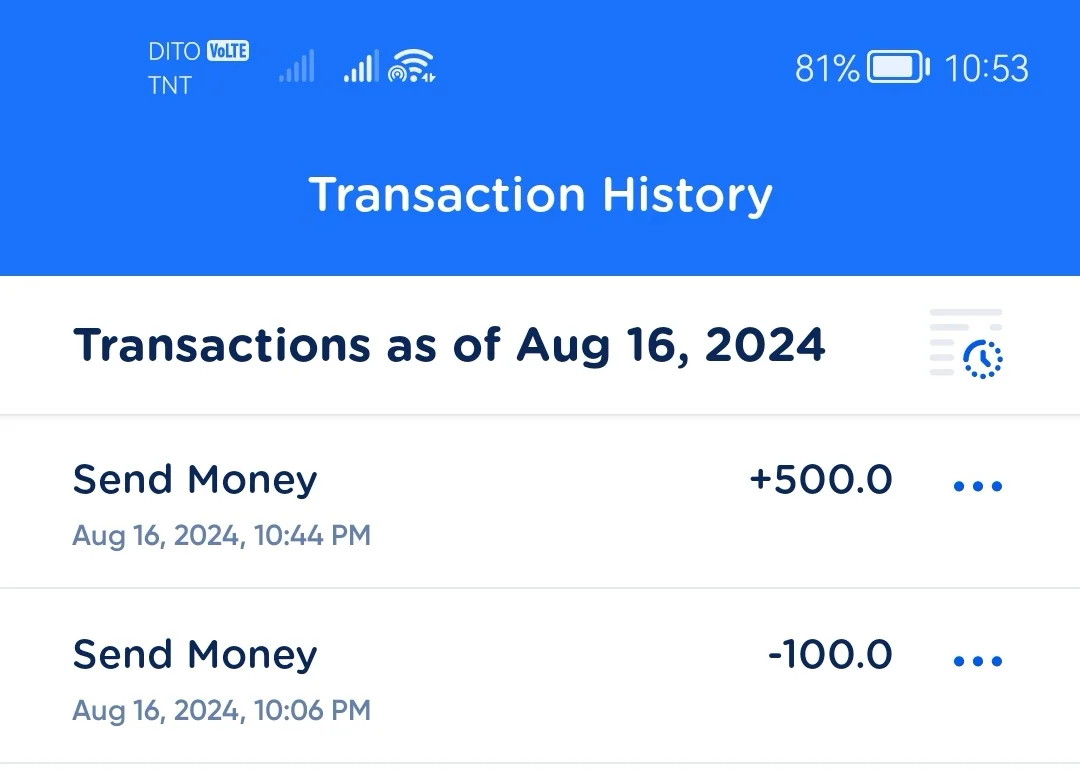The image size is (1080, 771).
Task: Tap the faded first signal strength bars
Action: pyautogui.click(x=296, y=65)
